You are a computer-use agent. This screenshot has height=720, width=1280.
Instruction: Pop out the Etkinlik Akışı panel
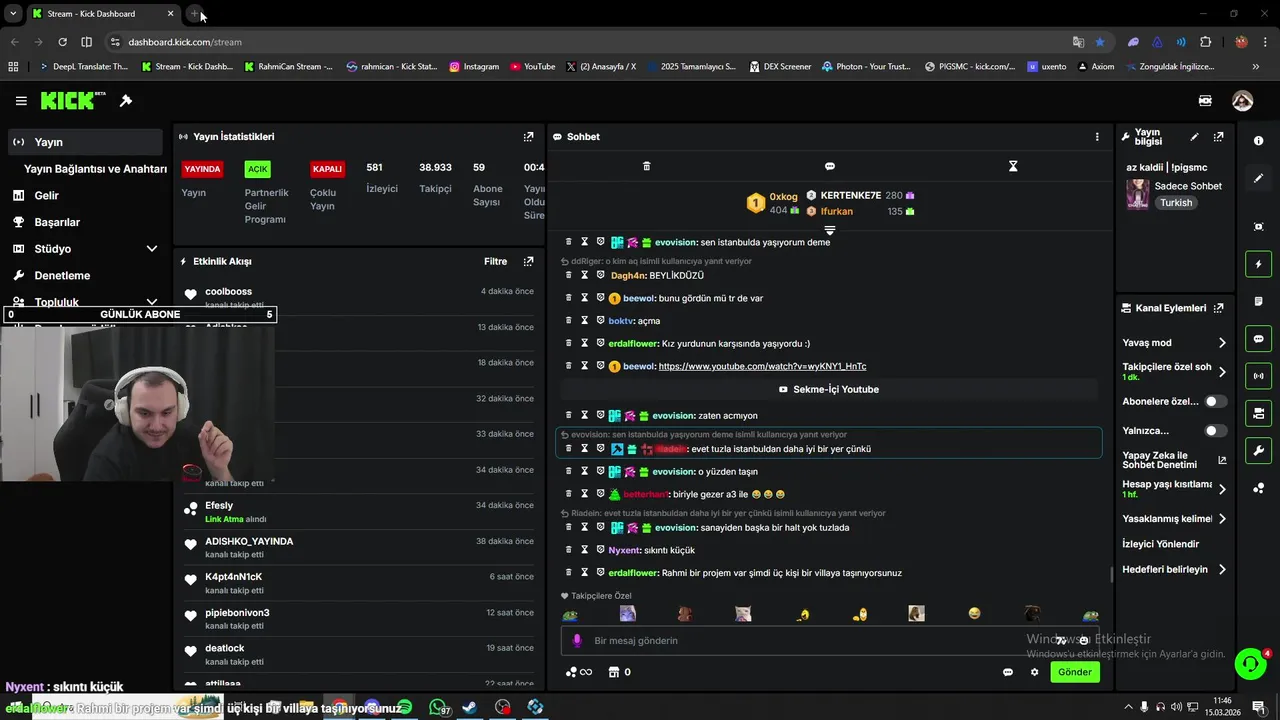pyautogui.click(x=528, y=261)
